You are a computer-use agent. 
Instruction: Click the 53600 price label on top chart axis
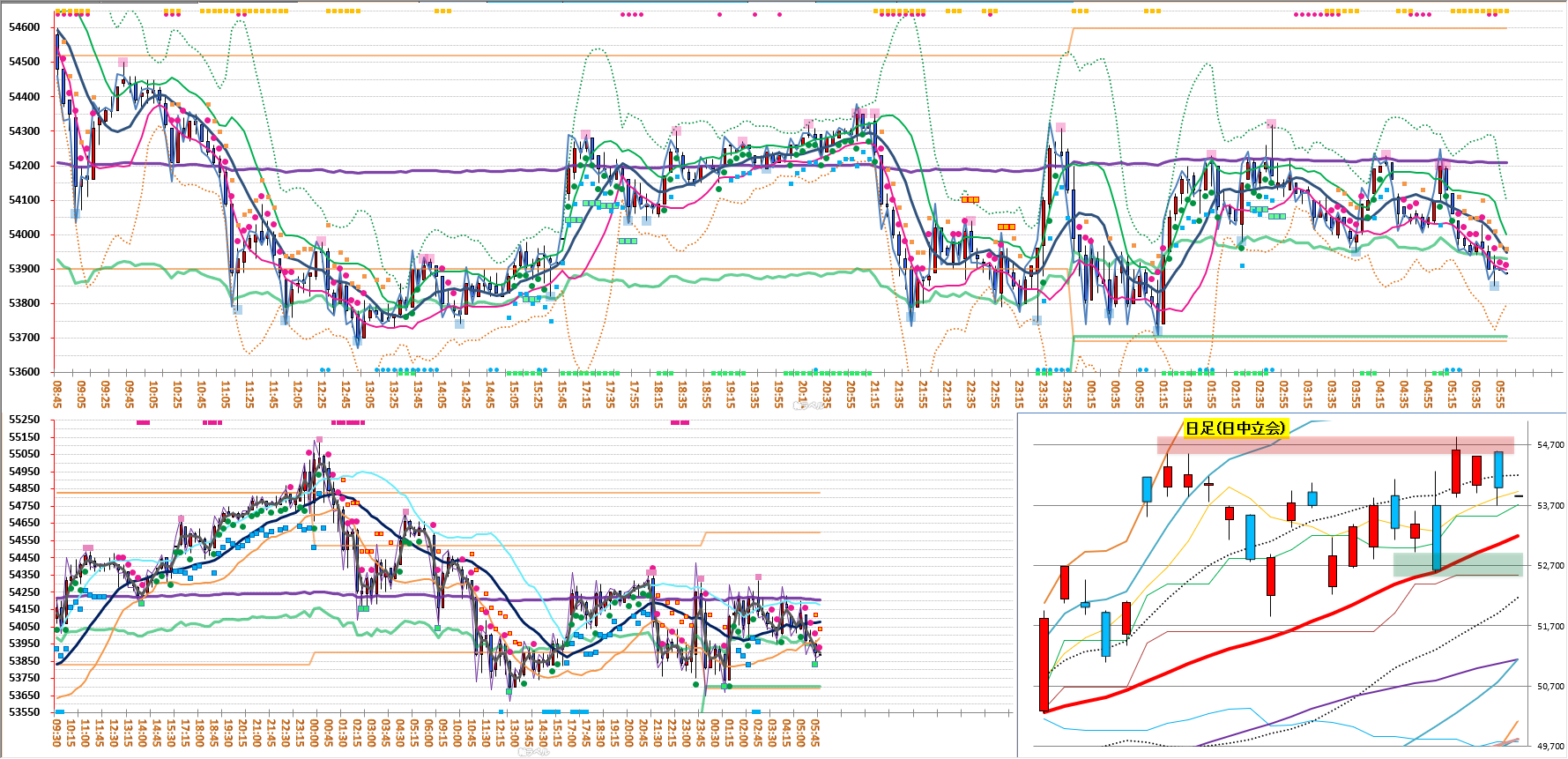pyautogui.click(x=25, y=372)
